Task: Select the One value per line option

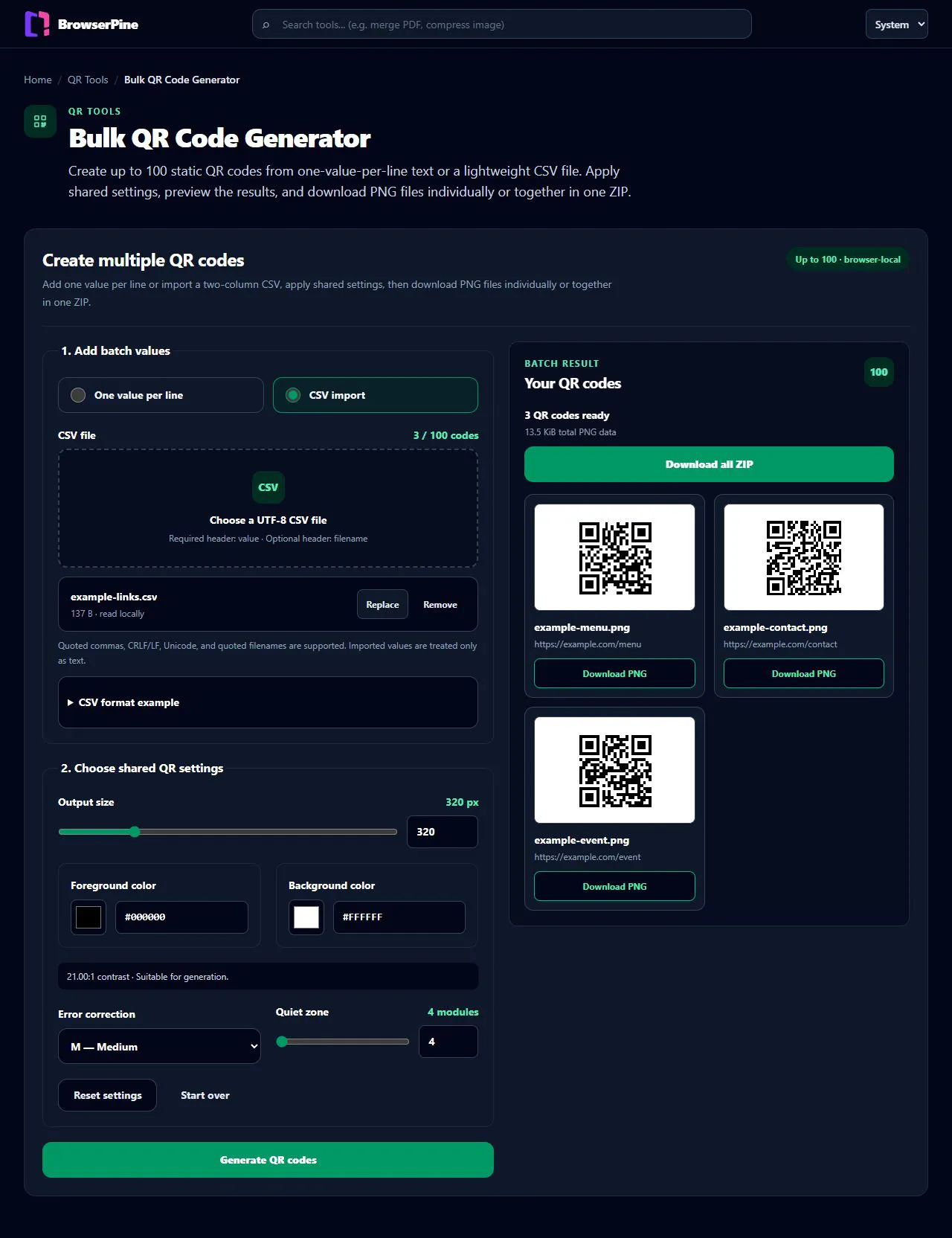Action: (x=161, y=395)
